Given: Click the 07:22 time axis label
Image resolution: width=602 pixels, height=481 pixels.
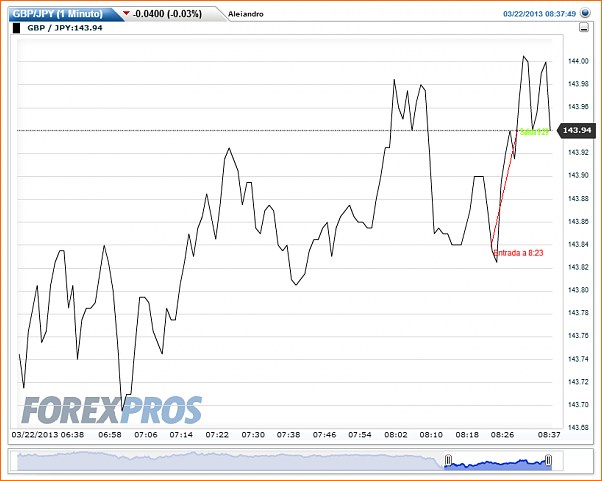Looking at the screenshot, I should pos(217,435).
